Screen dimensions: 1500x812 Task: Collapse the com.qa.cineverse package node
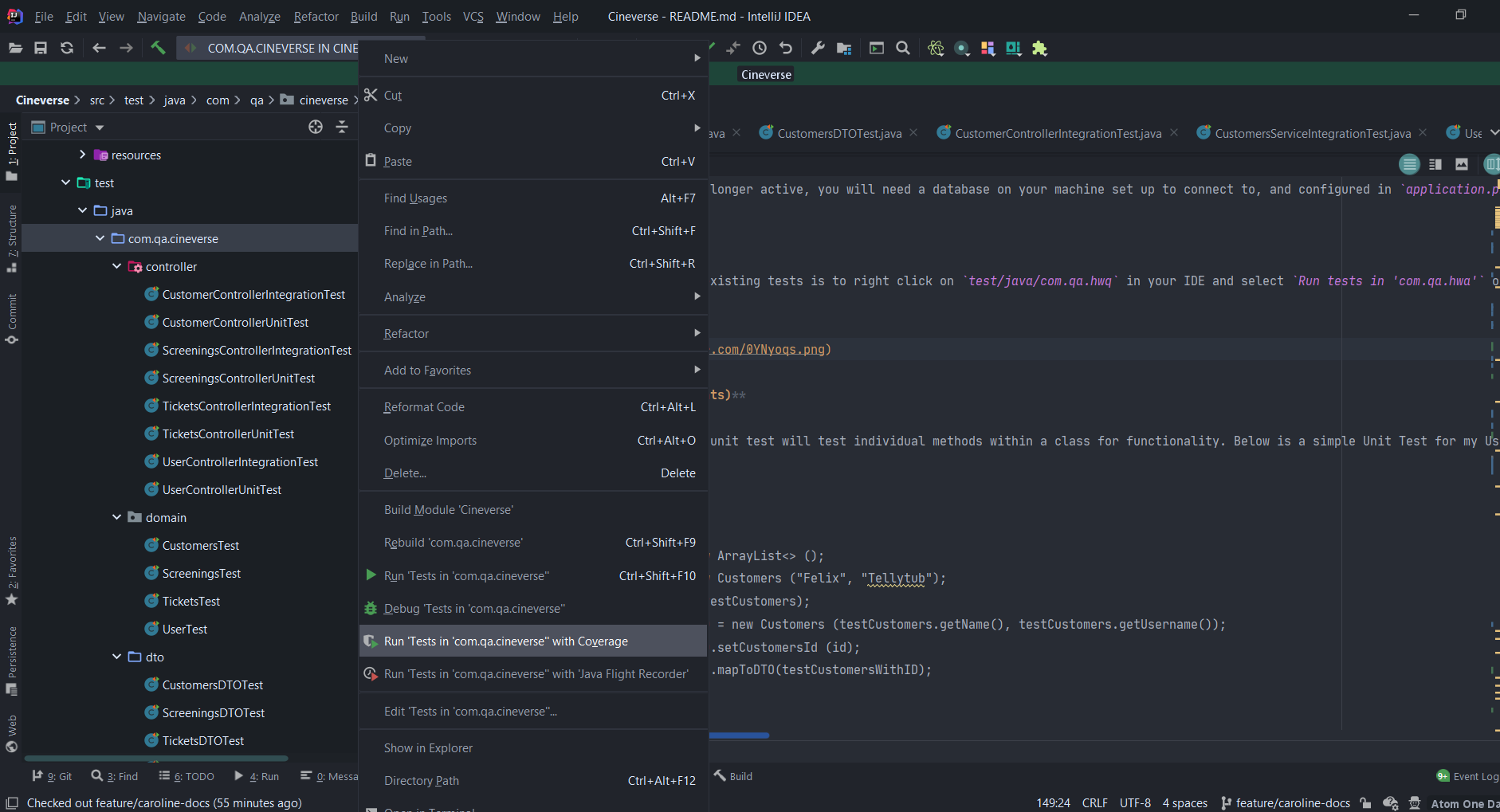coord(100,238)
